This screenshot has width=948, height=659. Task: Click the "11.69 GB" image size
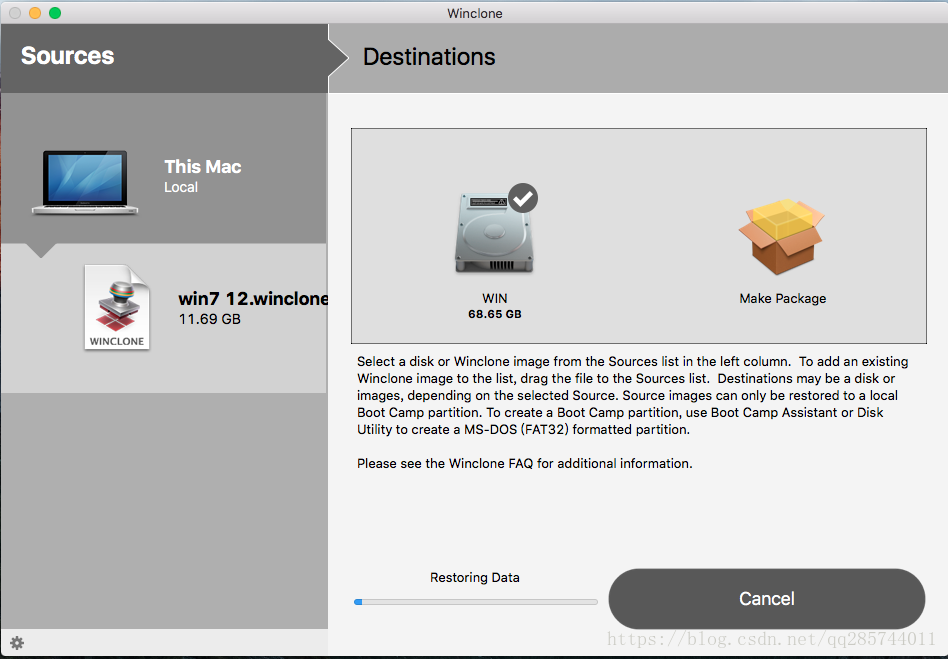point(209,319)
